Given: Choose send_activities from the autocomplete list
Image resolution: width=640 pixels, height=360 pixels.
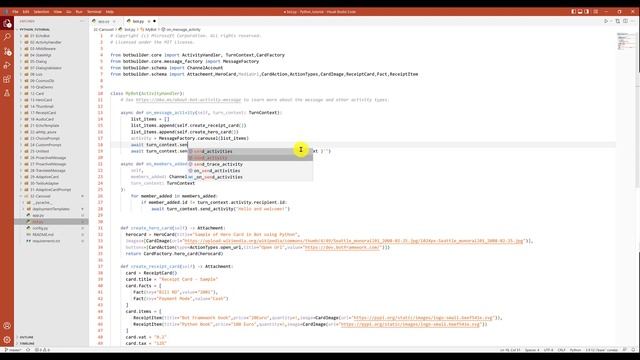Looking at the screenshot, I should coord(250,151).
